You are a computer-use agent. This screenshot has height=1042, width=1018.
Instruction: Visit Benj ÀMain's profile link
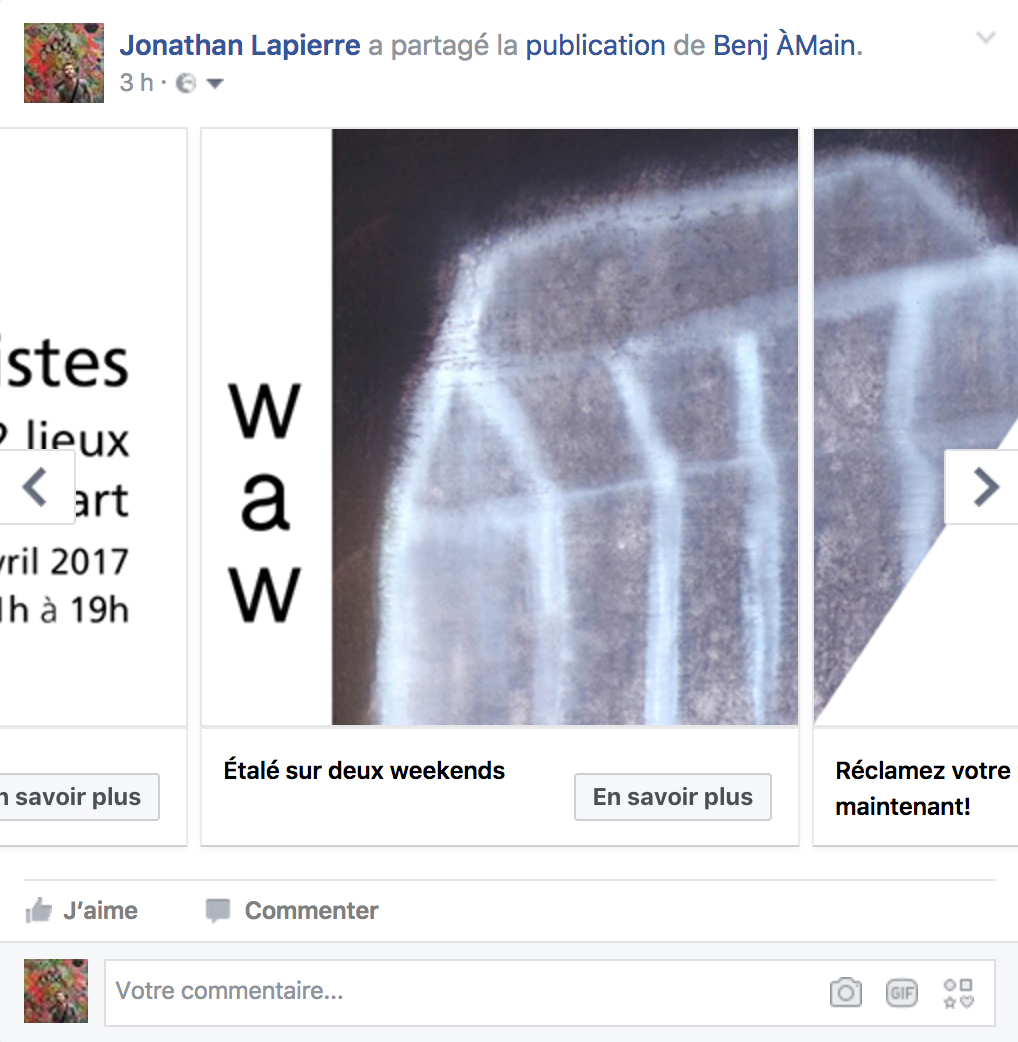[x=787, y=45]
